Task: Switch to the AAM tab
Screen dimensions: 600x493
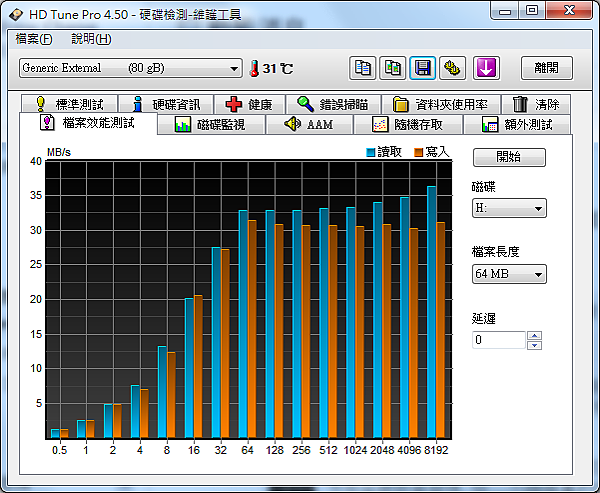Action: [309, 124]
